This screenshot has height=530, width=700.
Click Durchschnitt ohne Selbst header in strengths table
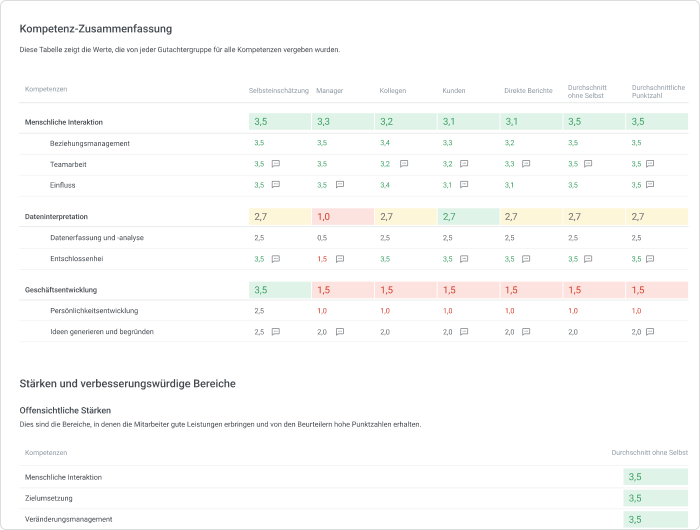650,453
